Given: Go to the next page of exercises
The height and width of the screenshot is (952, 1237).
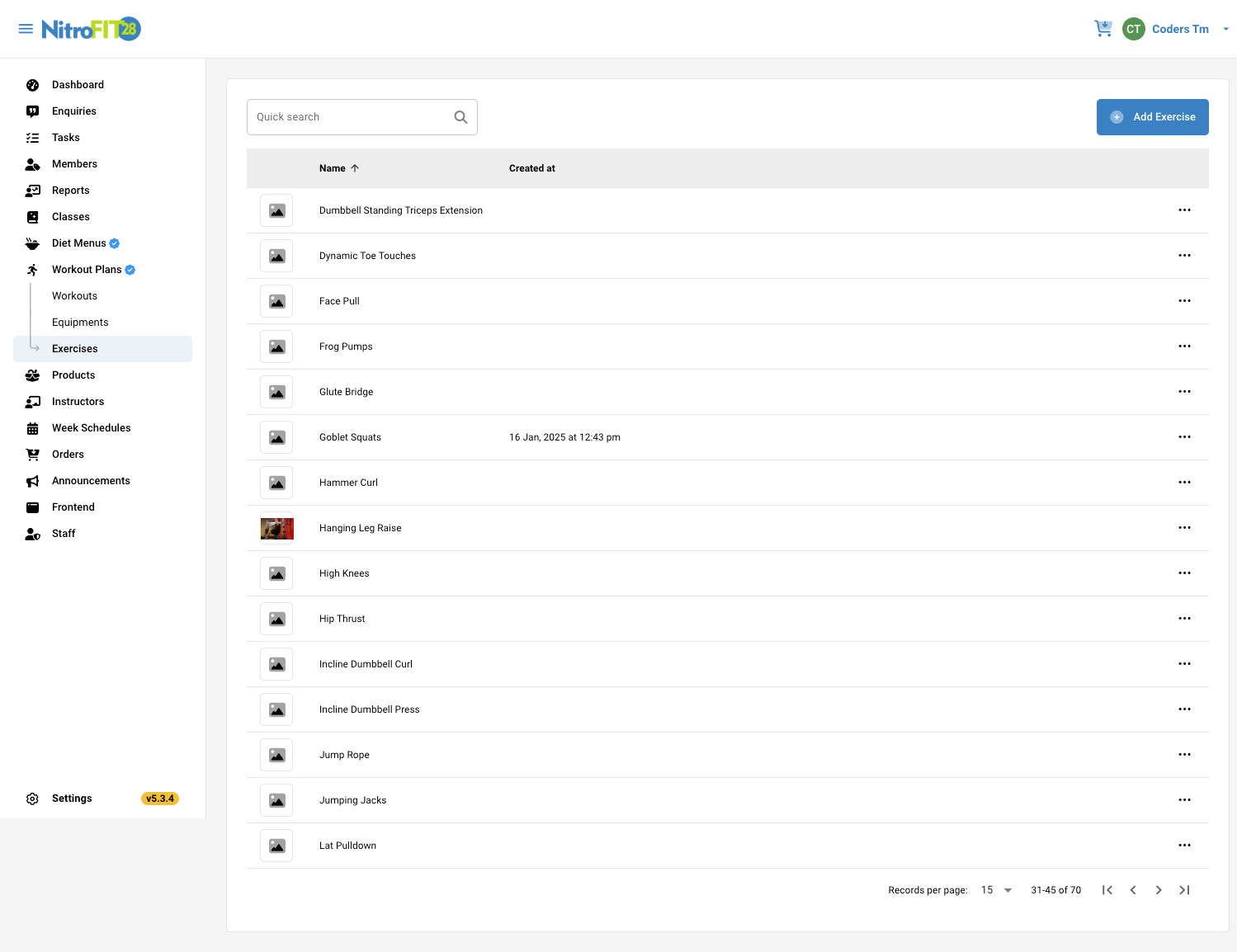Looking at the screenshot, I should 1159,890.
